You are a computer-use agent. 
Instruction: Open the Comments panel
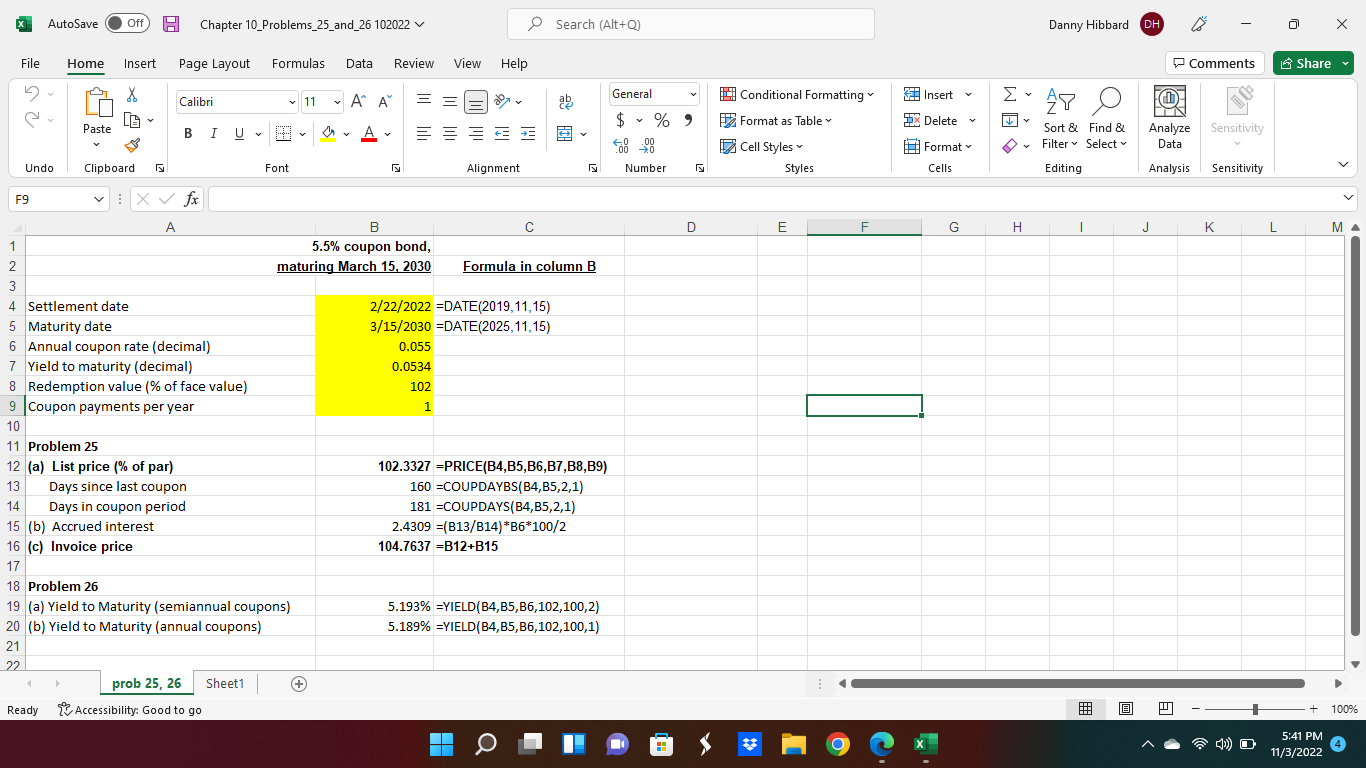(1214, 62)
